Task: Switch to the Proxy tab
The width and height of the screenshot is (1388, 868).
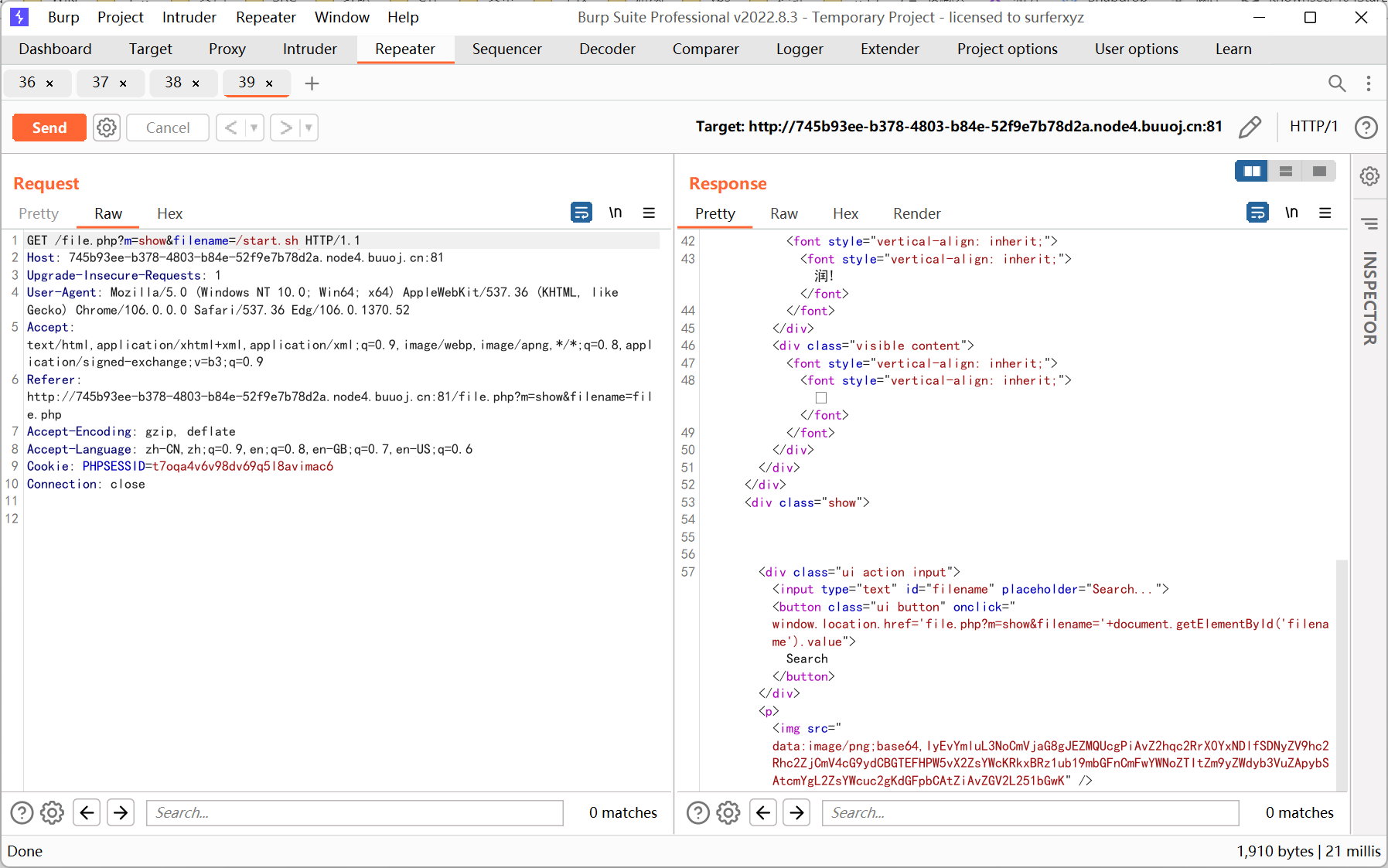Action: pyautogui.click(x=227, y=49)
